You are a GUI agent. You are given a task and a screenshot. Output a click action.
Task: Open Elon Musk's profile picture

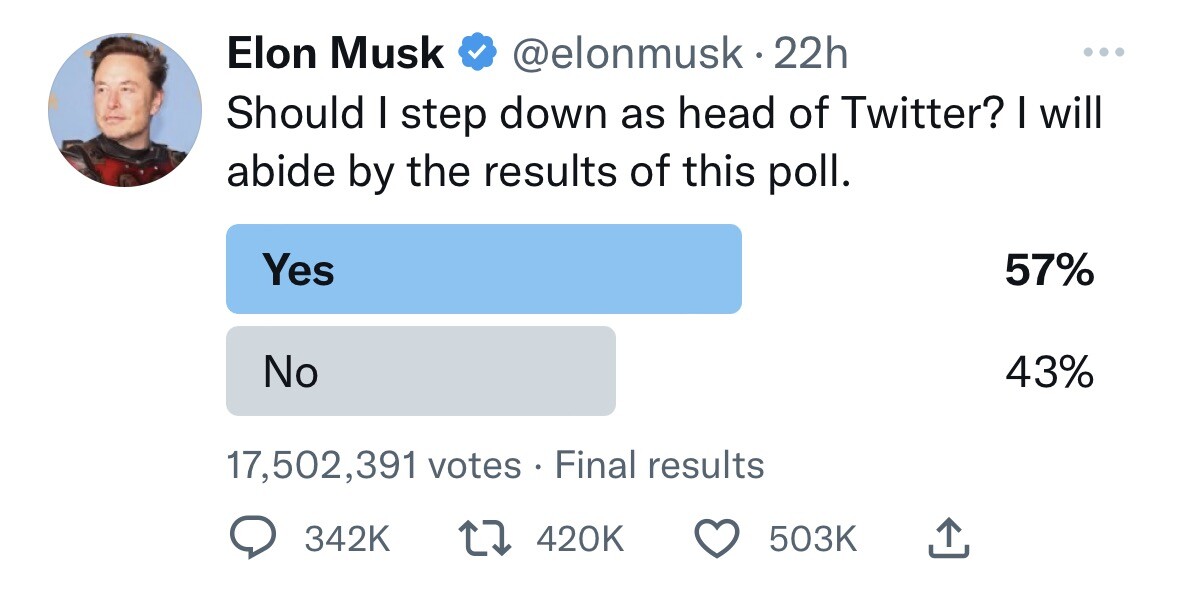[125, 110]
